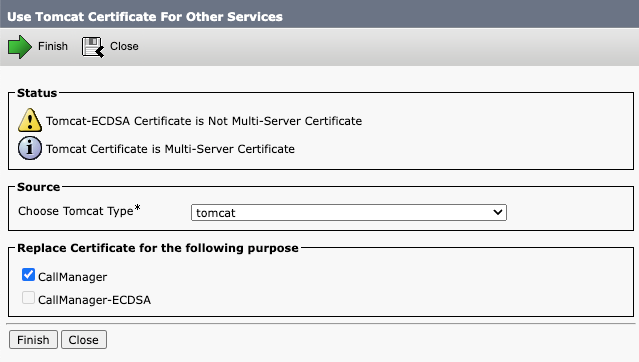
Task: Click the Tomcat Certificate is Multi-Server message
Action: point(170,149)
